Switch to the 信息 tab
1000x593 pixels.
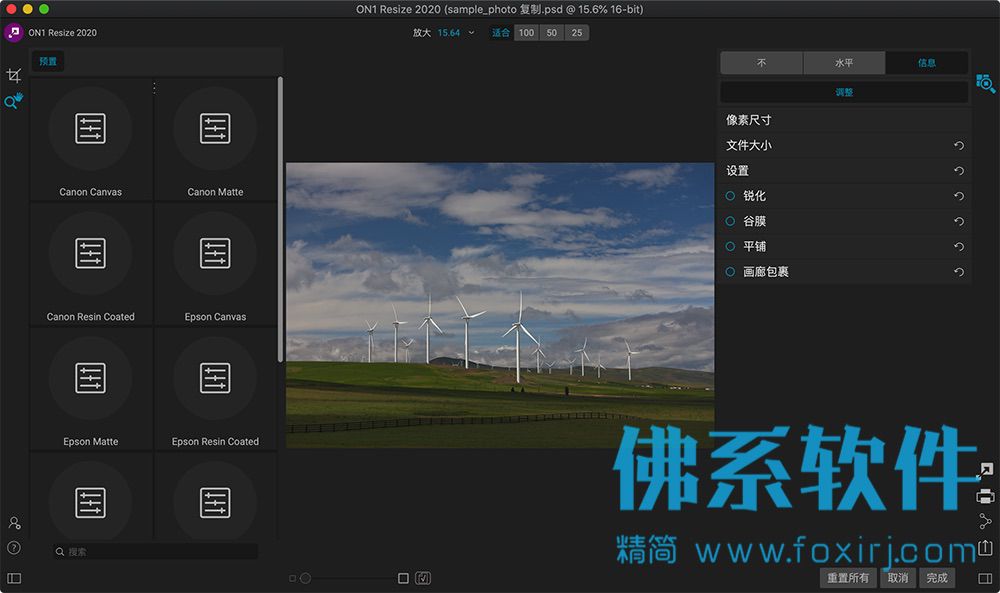coord(927,62)
